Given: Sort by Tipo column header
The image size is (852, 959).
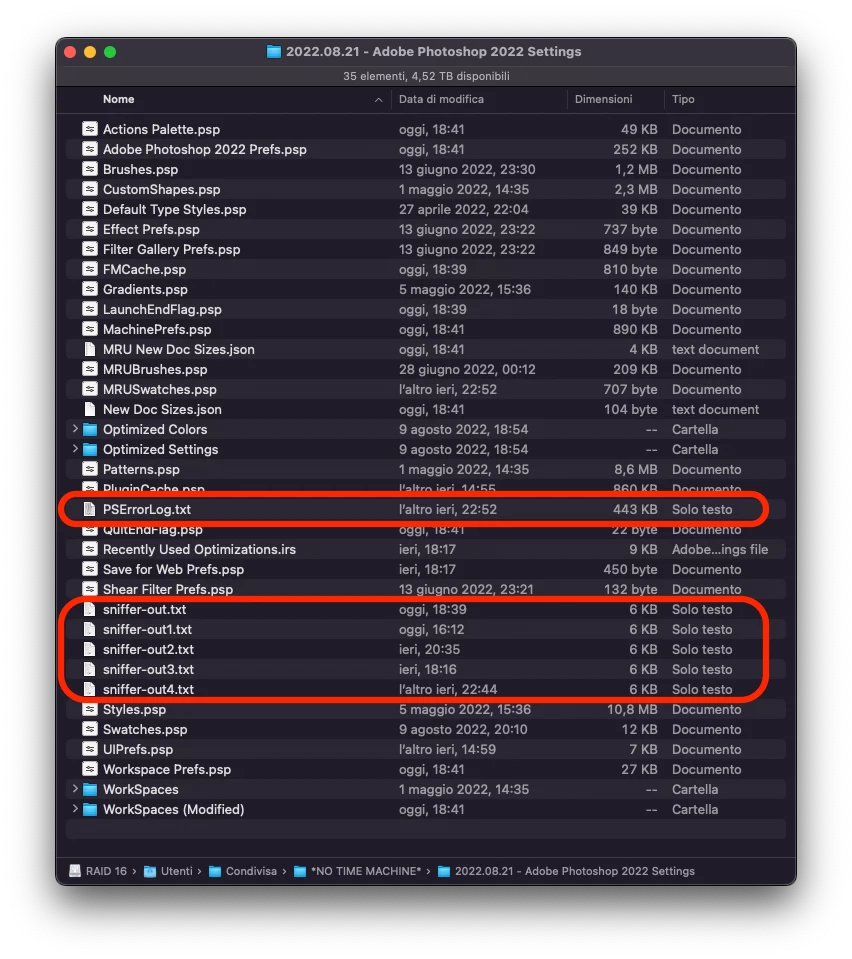Looking at the screenshot, I should coord(683,99).
